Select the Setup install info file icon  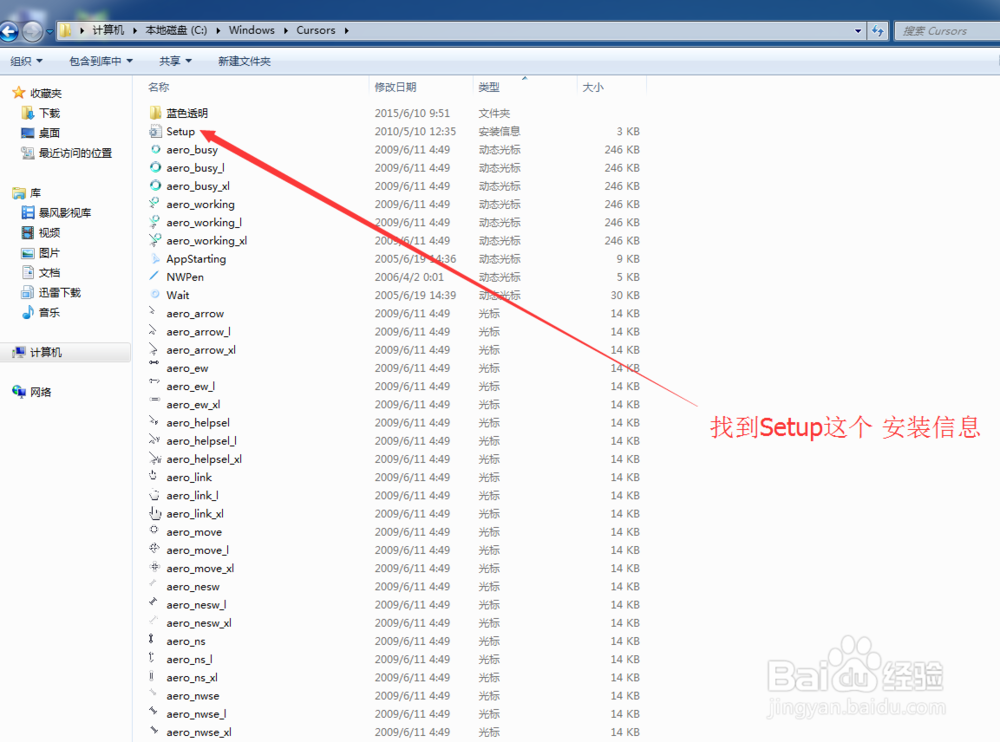tap(155, 131)
